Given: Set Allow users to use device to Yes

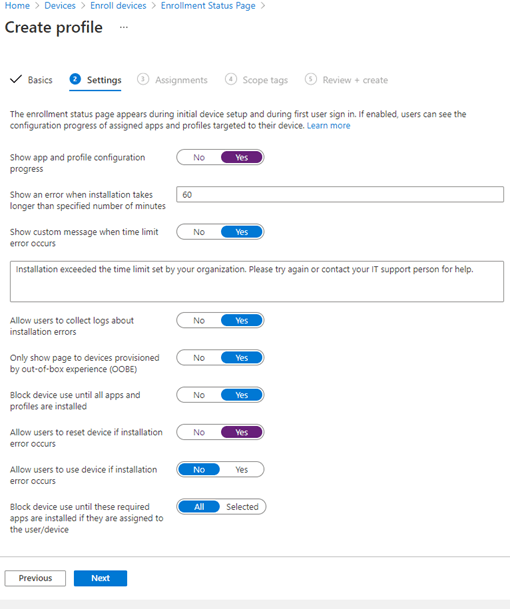Looking at the screenshot, I should 242,470.
